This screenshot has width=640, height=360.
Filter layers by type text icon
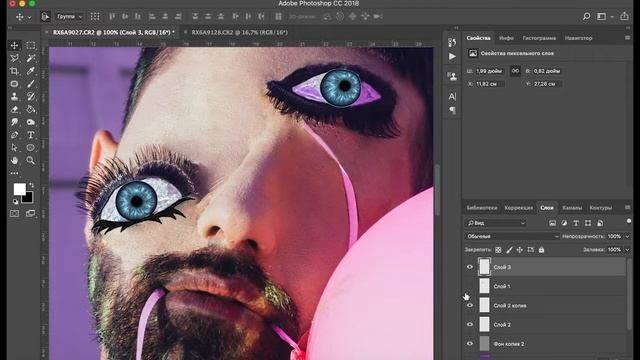(x=576, y=223)
